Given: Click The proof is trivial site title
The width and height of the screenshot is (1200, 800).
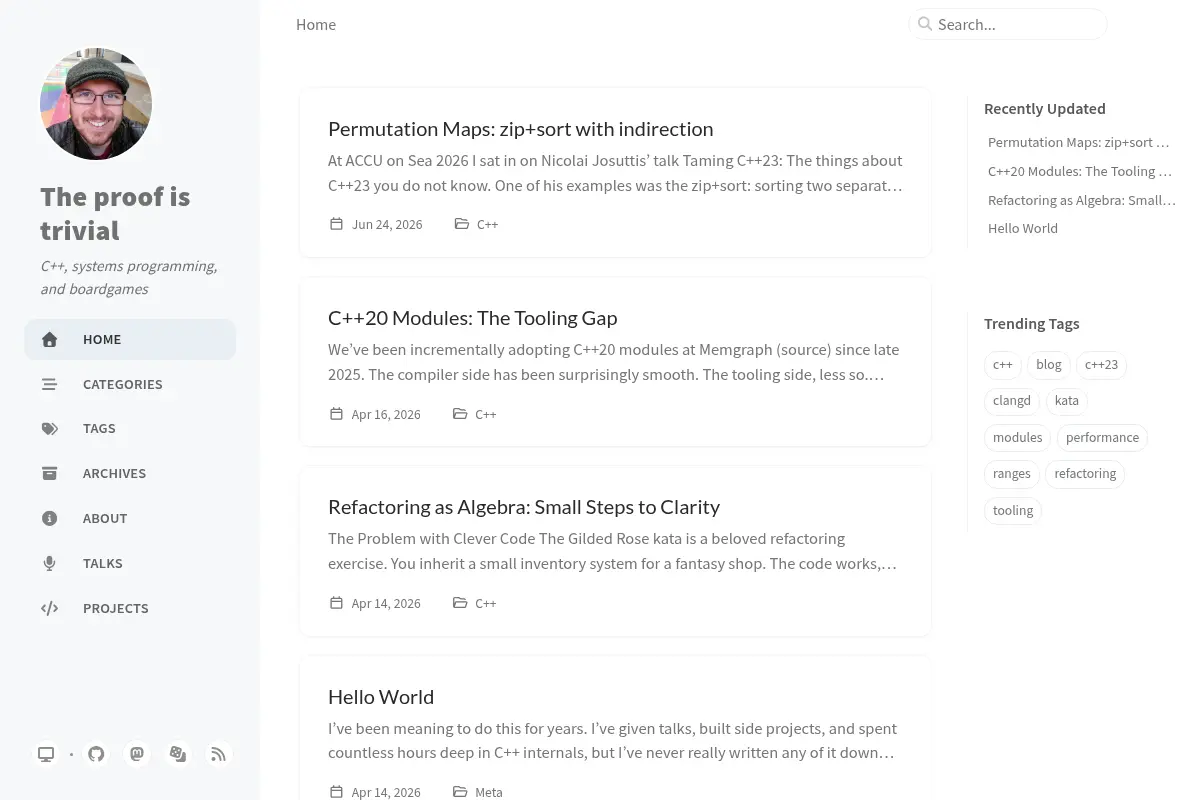Looking at the screenshot, I should click(115, 213).
